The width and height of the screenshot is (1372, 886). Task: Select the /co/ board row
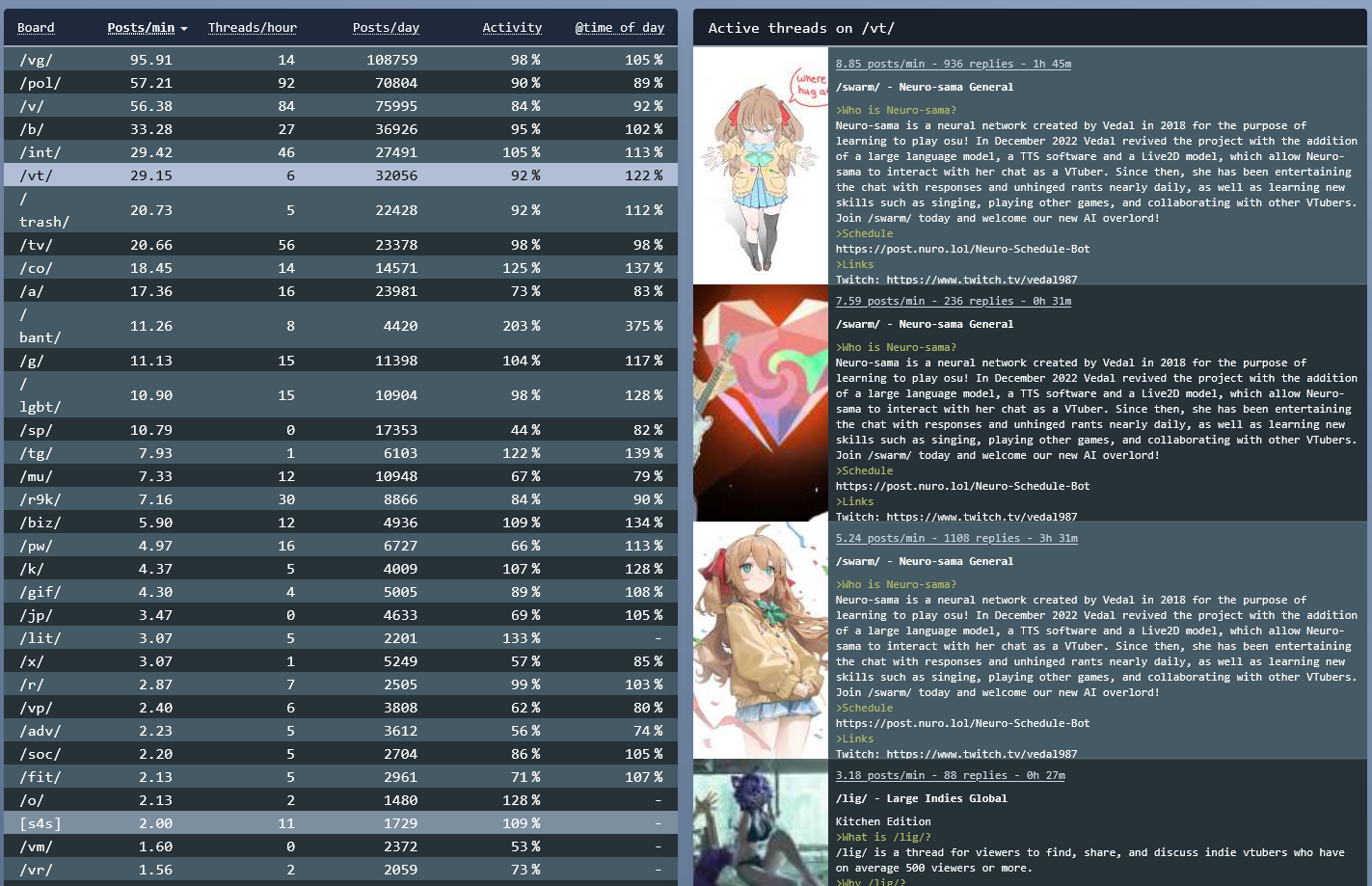pos(341,267)
